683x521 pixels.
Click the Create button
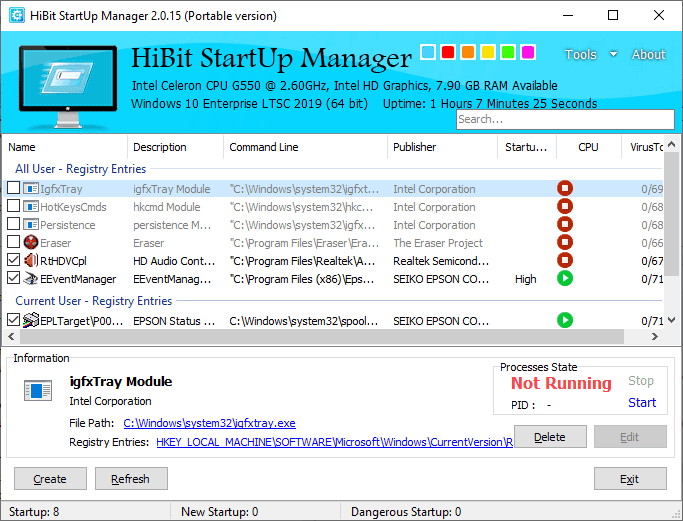[x=50, y=479]
